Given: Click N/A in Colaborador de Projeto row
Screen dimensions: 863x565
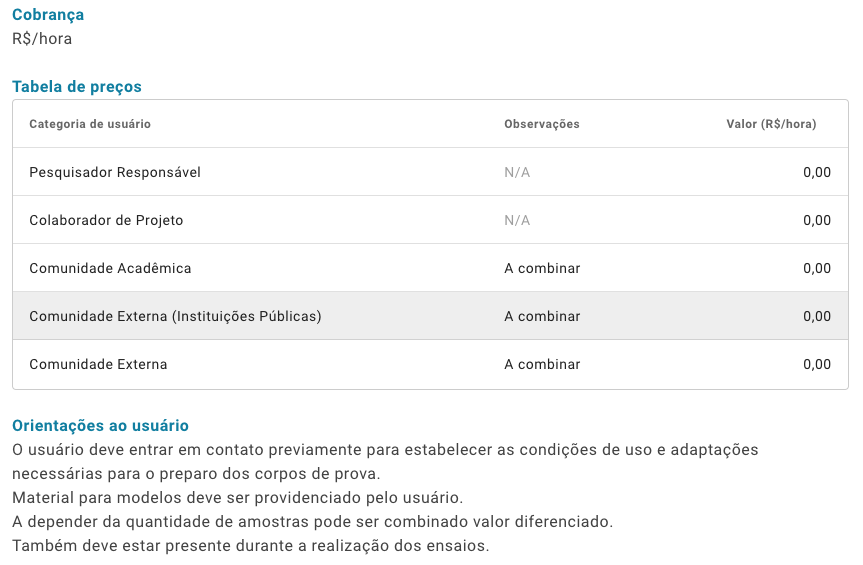Looking at the screenshot, I should 517,220.
